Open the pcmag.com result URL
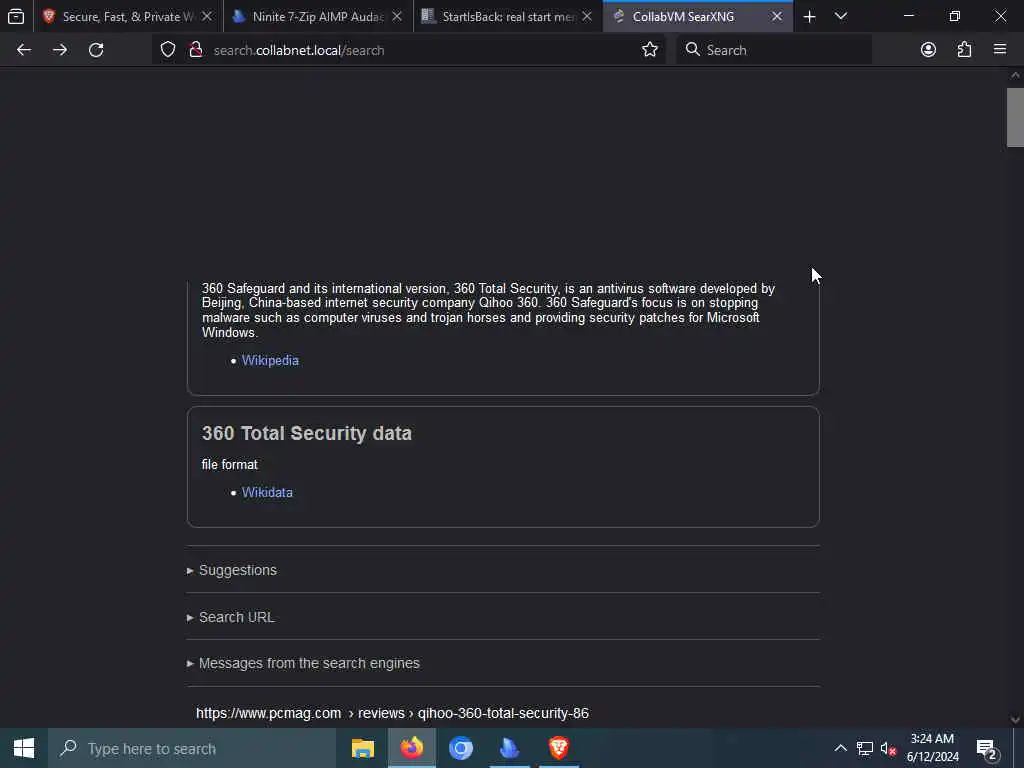The width and height of the screenshot is (1024, 768). pos(392,713)
